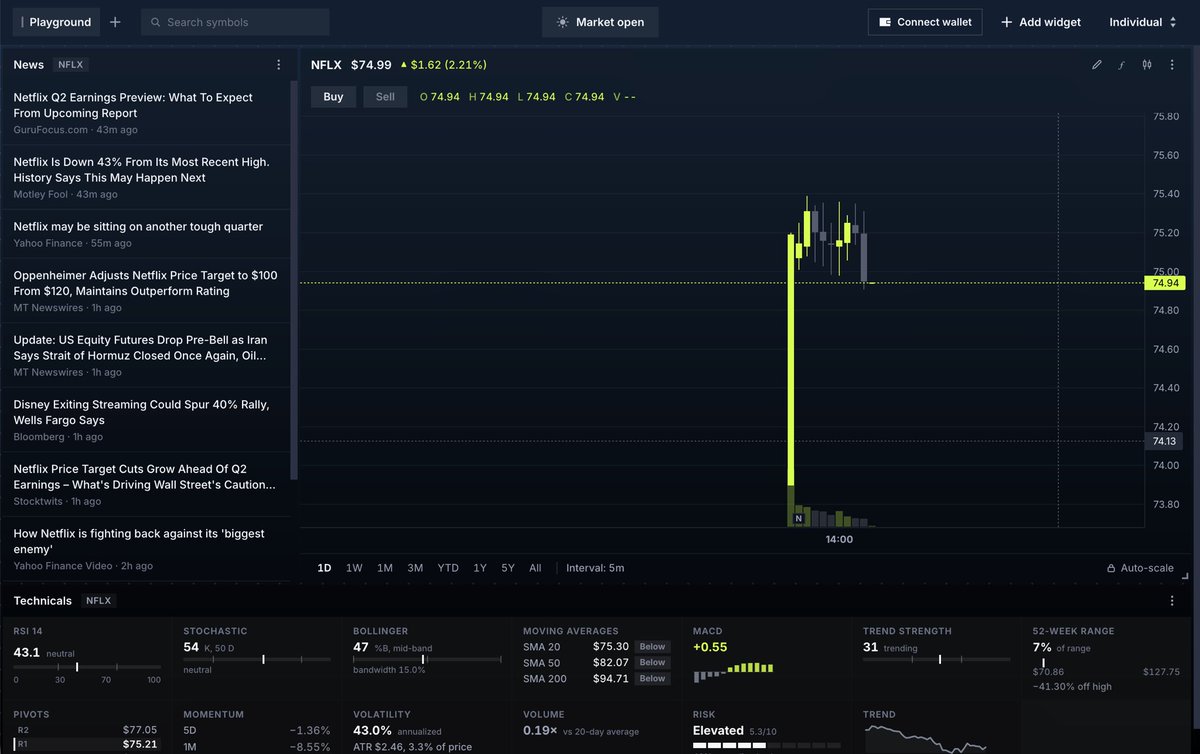The image size is (1200, 754).
Task: Open the indicators function icon
Action: [1121, 65]
